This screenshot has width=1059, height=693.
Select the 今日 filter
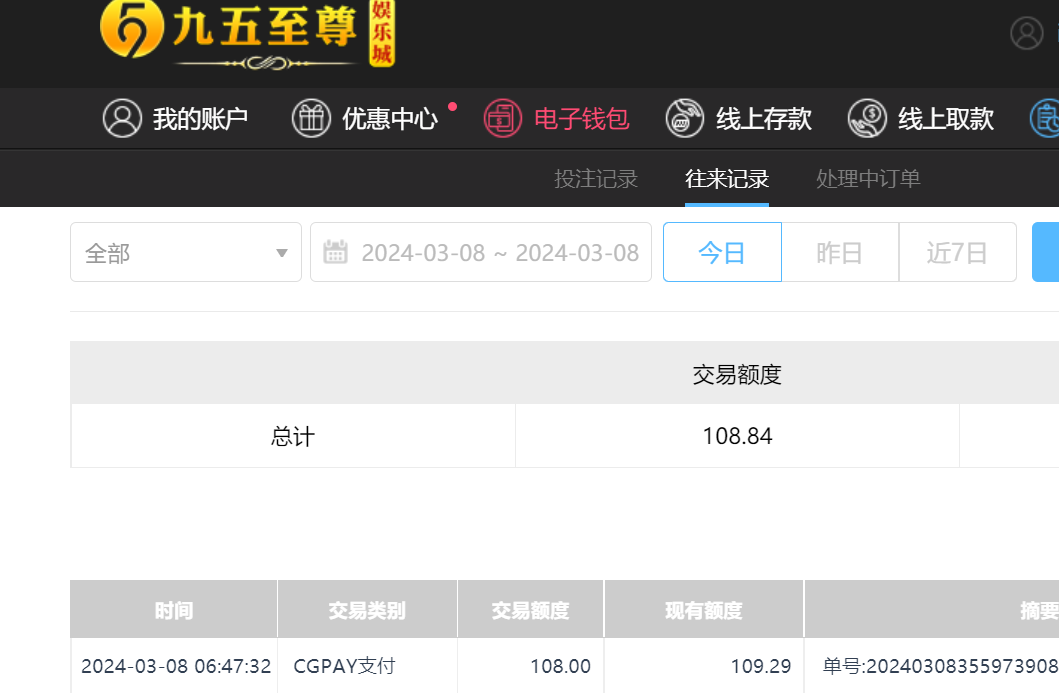(722, 252)
